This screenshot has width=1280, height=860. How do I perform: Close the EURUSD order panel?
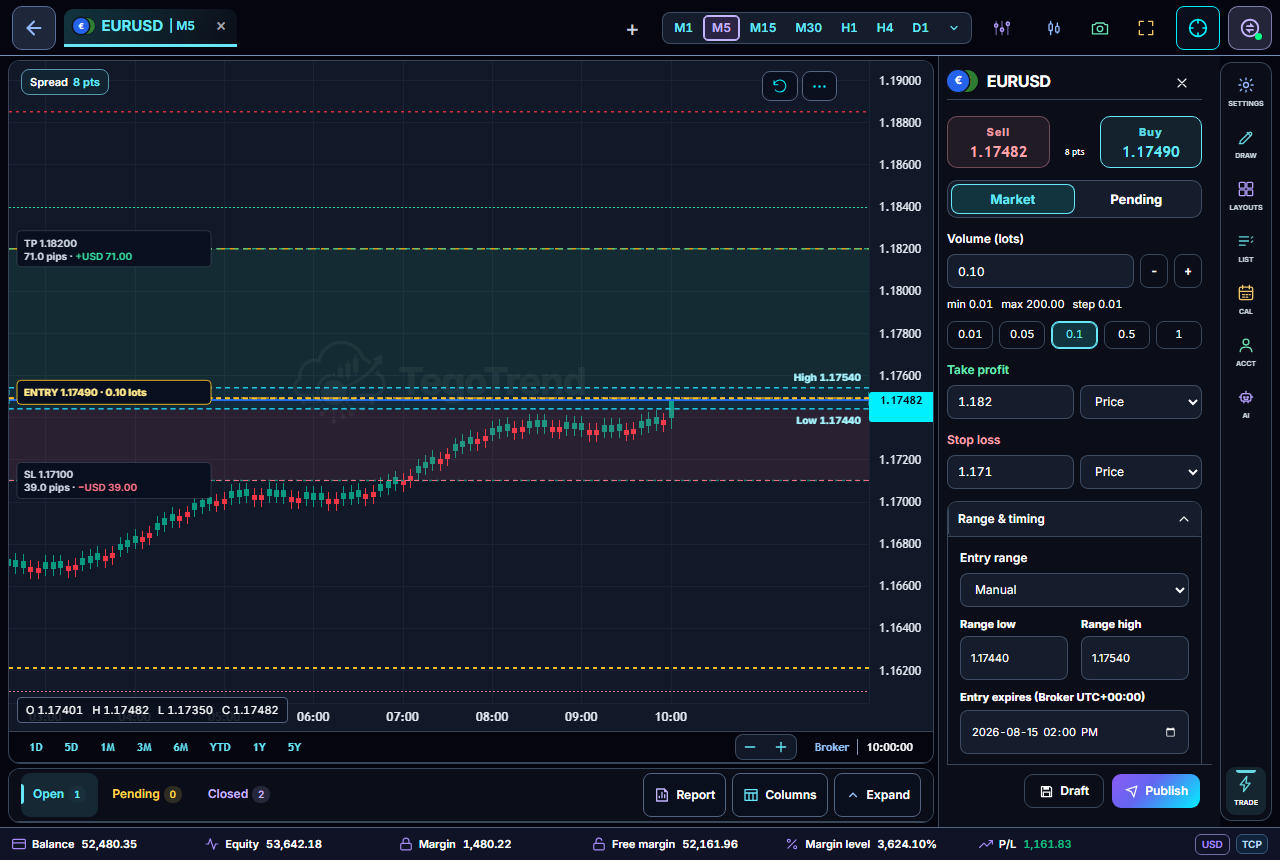(x=1182, y=82)
